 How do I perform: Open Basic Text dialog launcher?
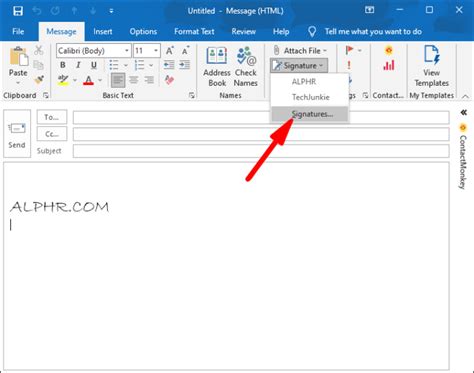pyautogui.click(x=192, y=96)
